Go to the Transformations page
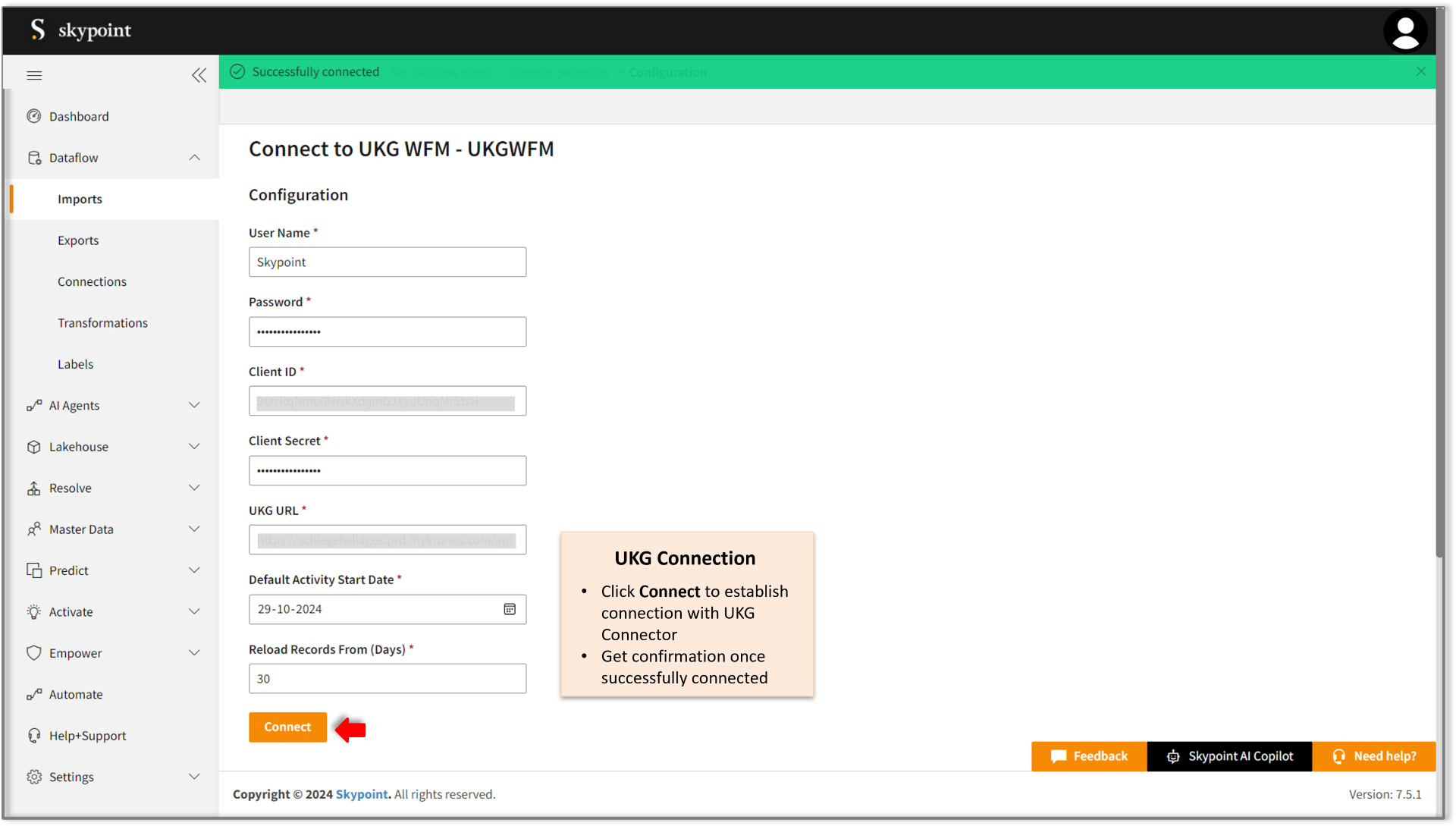Screen dimensions: 1456x826 click(x=102, y=322)
